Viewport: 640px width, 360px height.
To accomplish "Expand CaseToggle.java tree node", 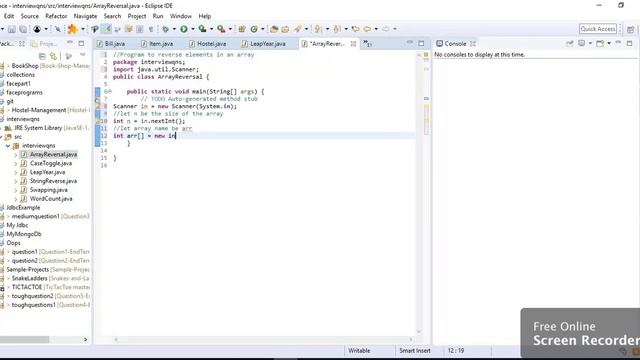I will pos(16,164).
